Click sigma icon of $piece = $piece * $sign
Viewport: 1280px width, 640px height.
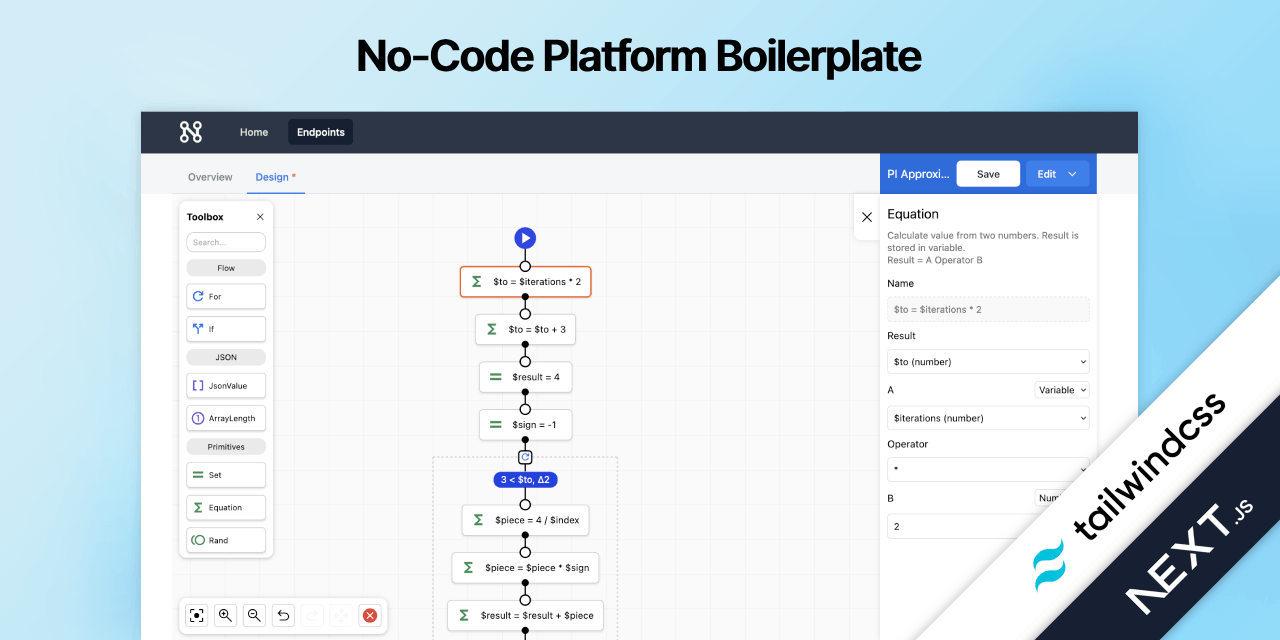pos(468,567)
